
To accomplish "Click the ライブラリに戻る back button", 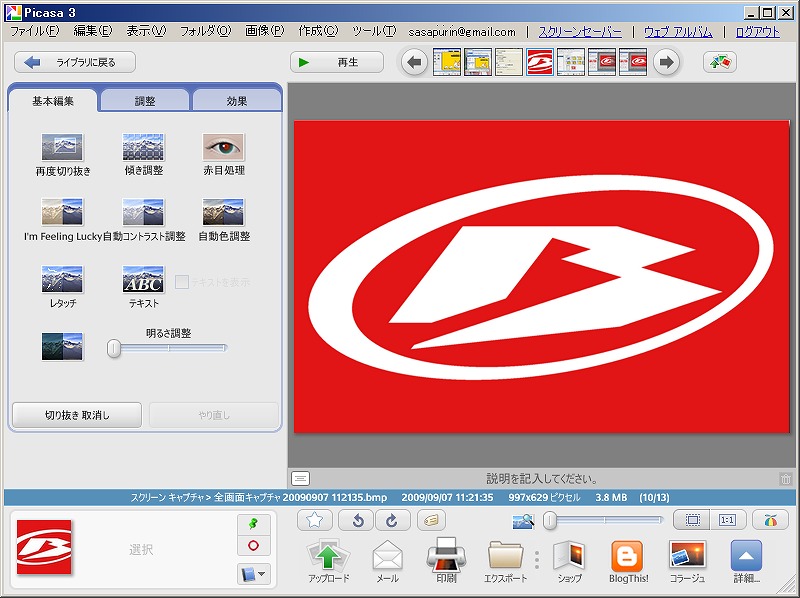I will click(x=75, y=62).
